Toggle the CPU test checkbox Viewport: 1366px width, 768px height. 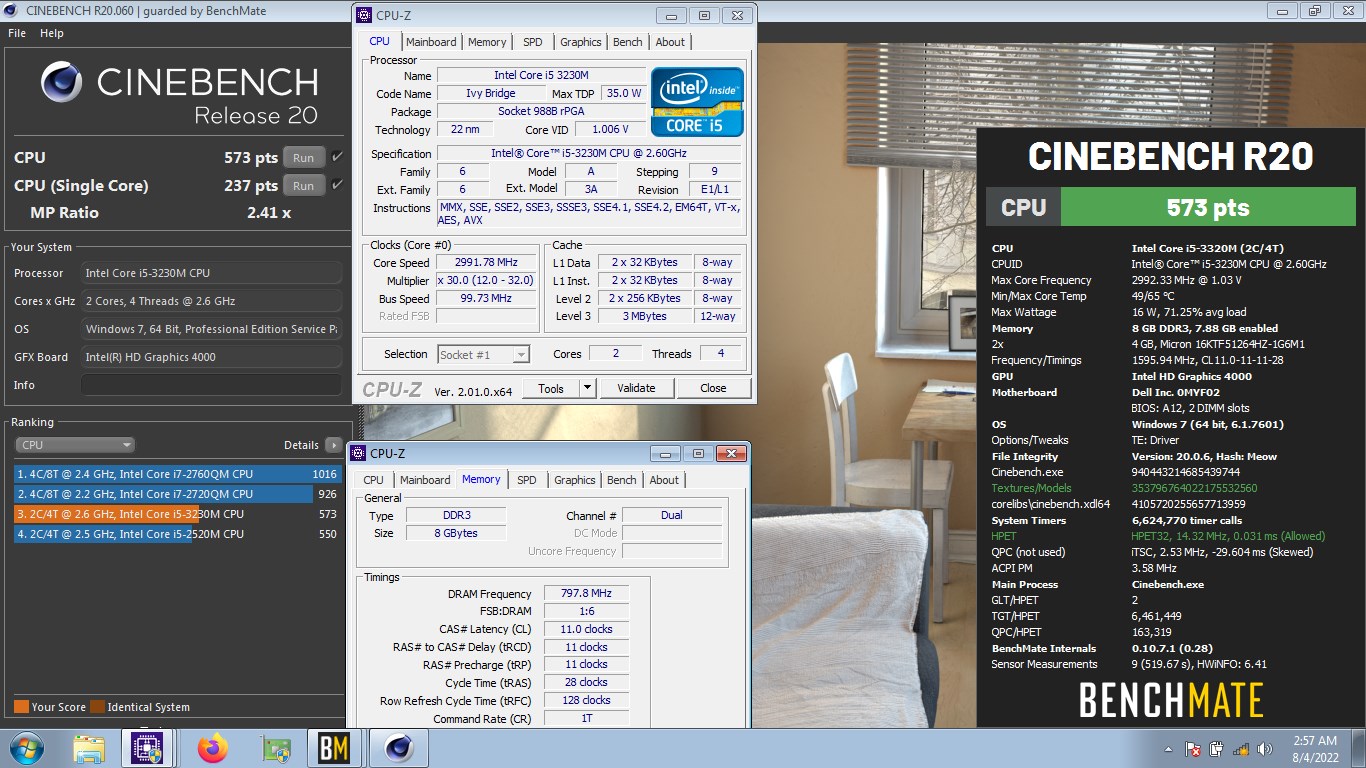point(337,157)
